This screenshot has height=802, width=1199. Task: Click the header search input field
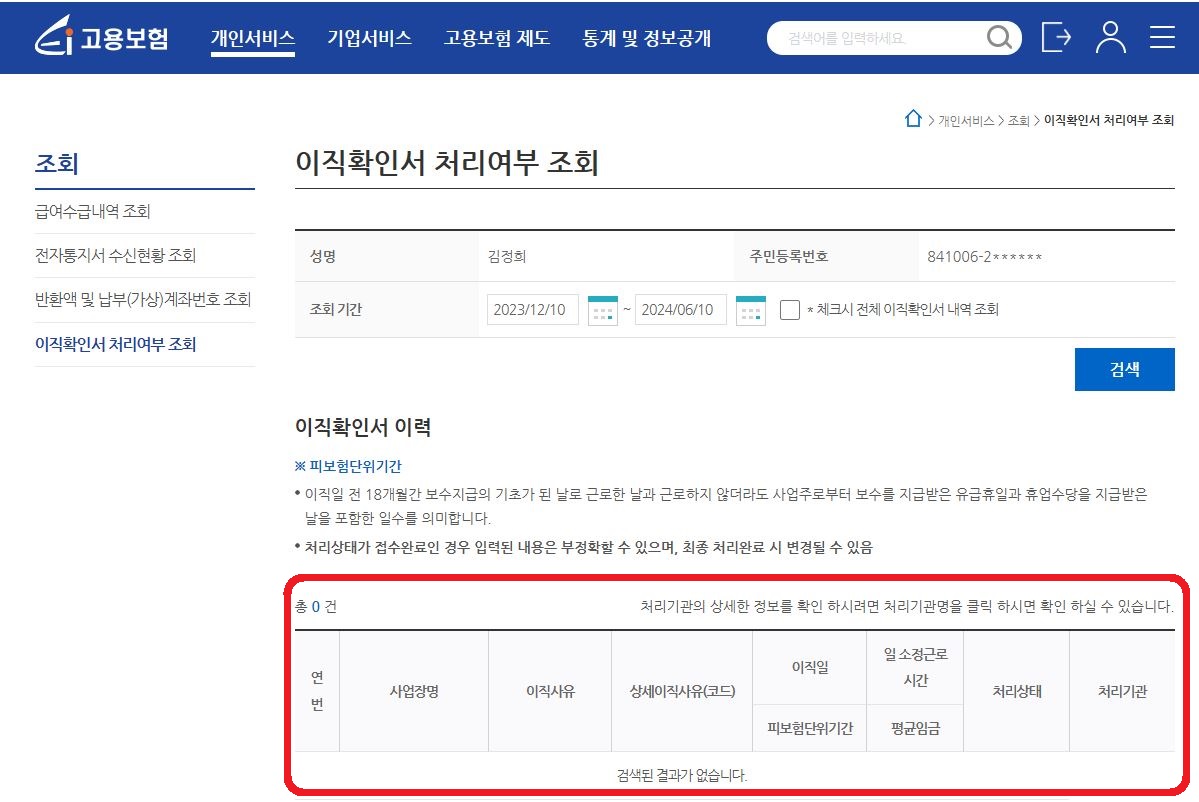pos(880,37)
